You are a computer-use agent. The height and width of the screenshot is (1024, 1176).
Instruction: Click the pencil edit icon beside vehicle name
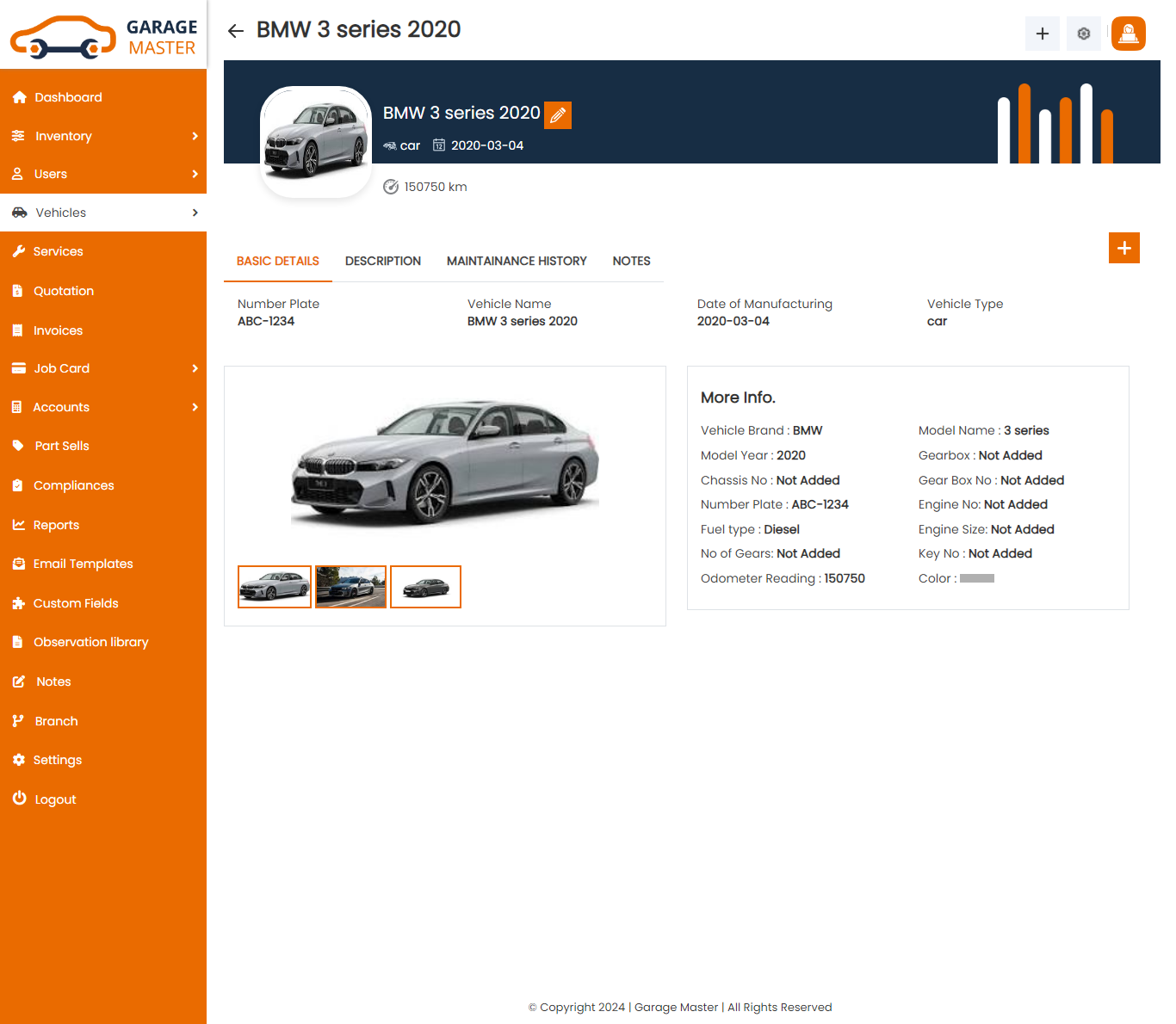tap(558, 114)
